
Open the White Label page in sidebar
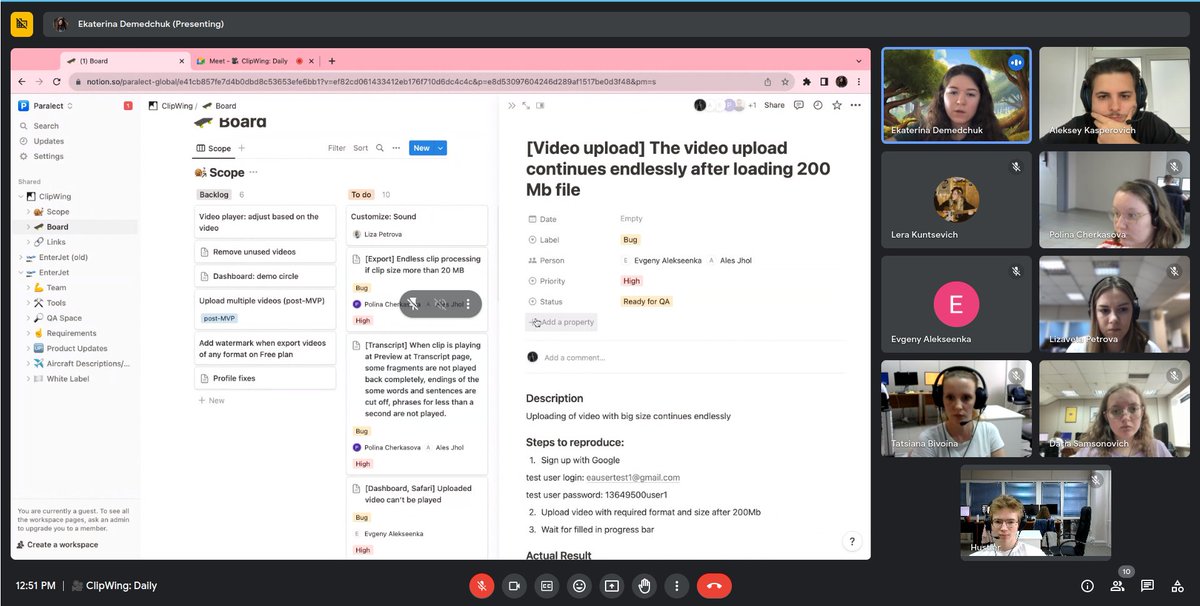(x=68, y=379)
